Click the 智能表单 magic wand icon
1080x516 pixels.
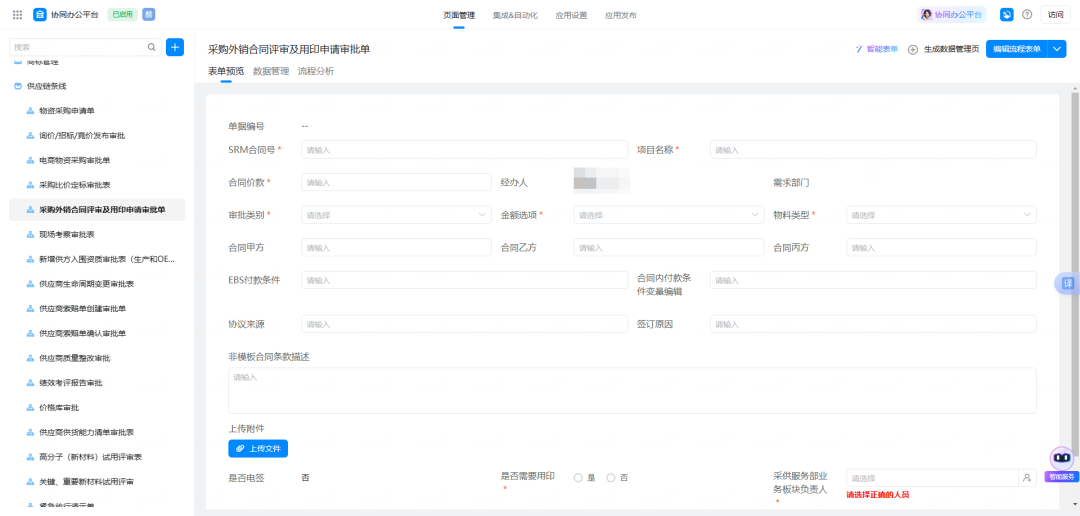pos(858,49)
